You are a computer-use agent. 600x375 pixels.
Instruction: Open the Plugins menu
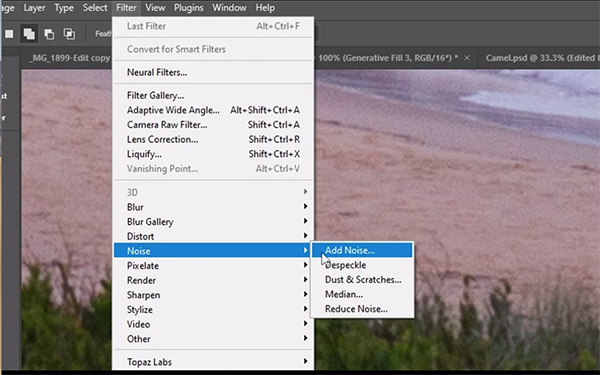(189, 8)
